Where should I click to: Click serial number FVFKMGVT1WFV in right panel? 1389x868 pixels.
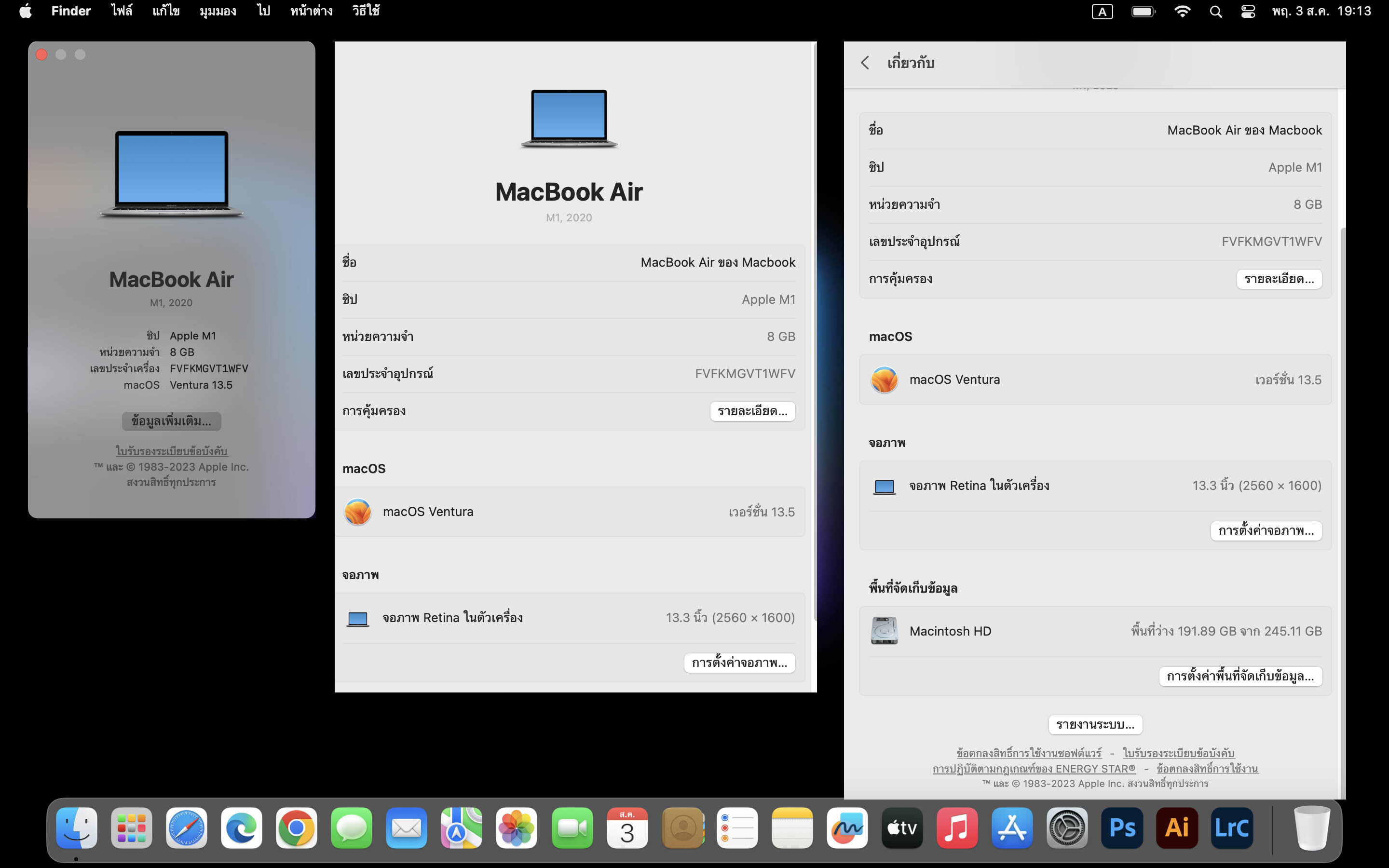1271,242
